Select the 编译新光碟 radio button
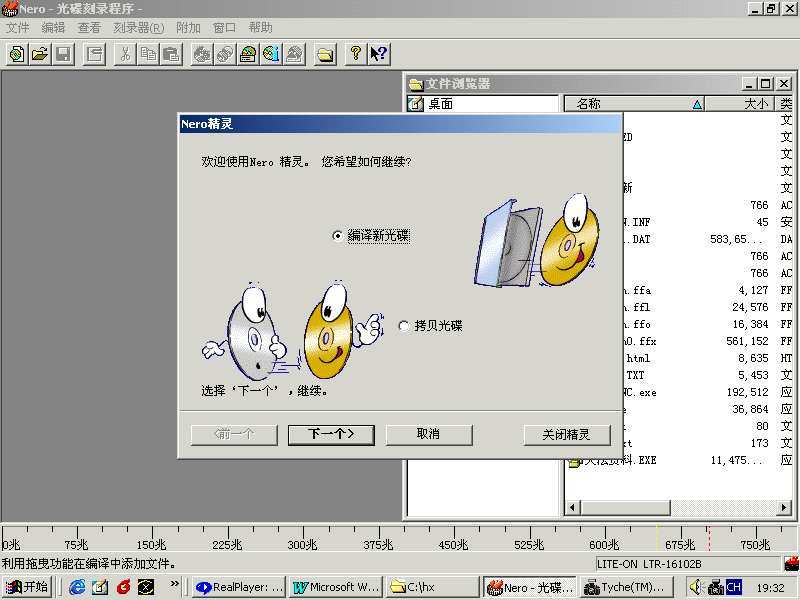Viewport: 800px width, 600px height. click(x=338, y=236)
